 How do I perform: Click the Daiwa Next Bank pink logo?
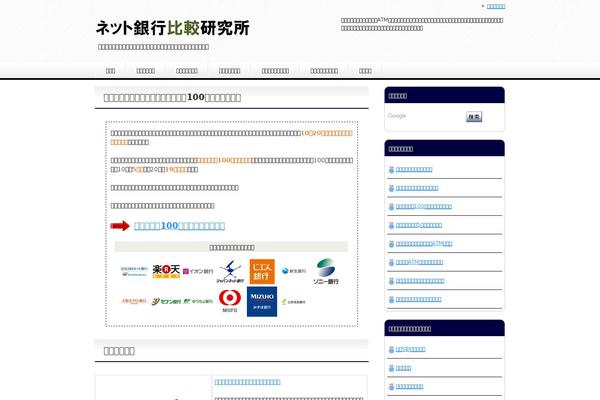click(x=134, y=301)
